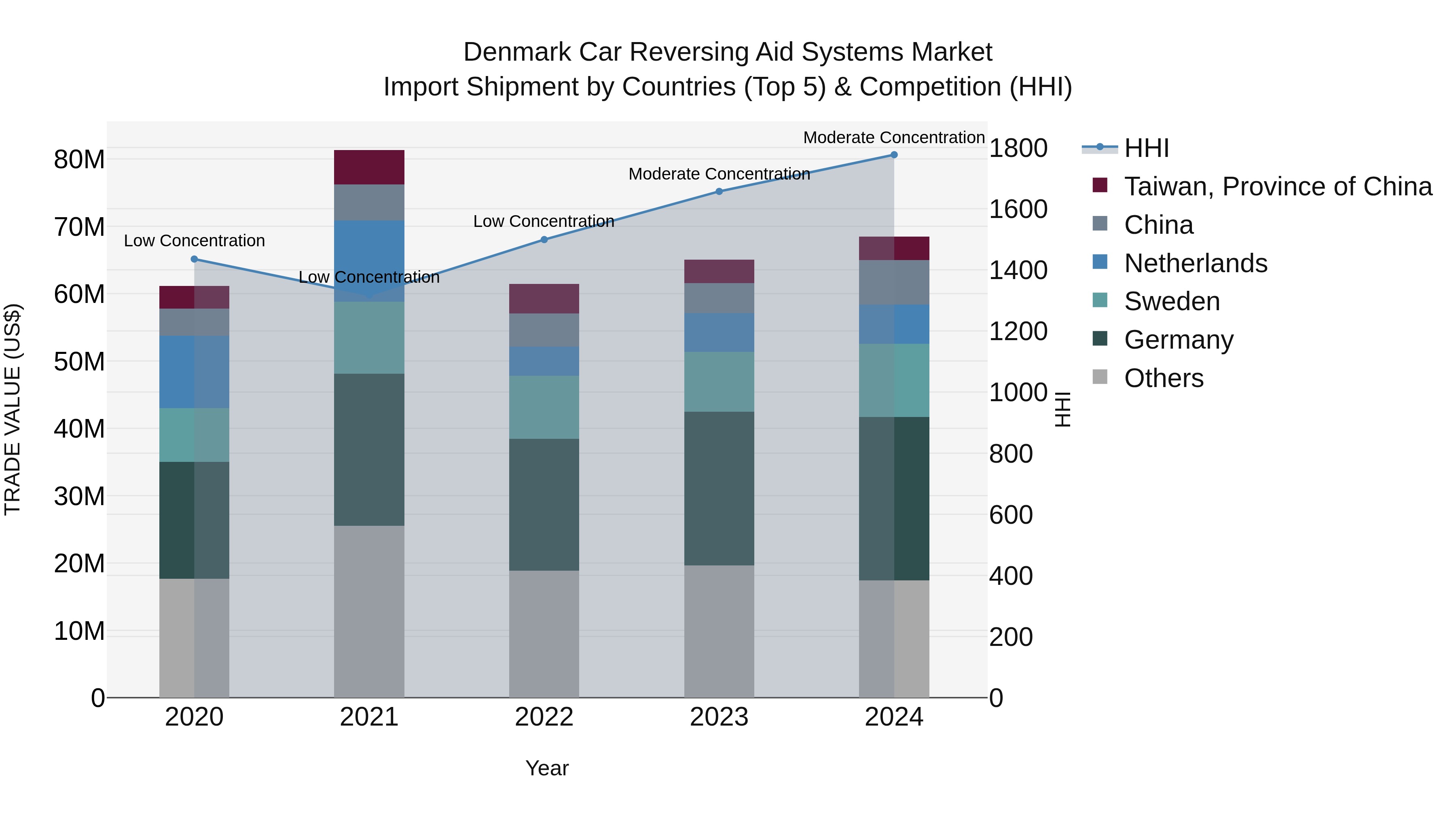Click the 80M left axis tick label
The width and height of the screenshot is (1456, 819).
tap(79, 160)
